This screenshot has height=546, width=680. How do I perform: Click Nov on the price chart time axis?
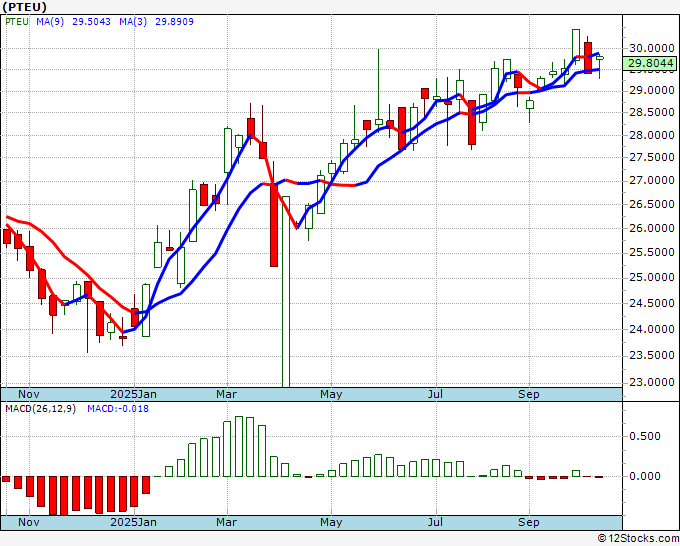point(29,394)
